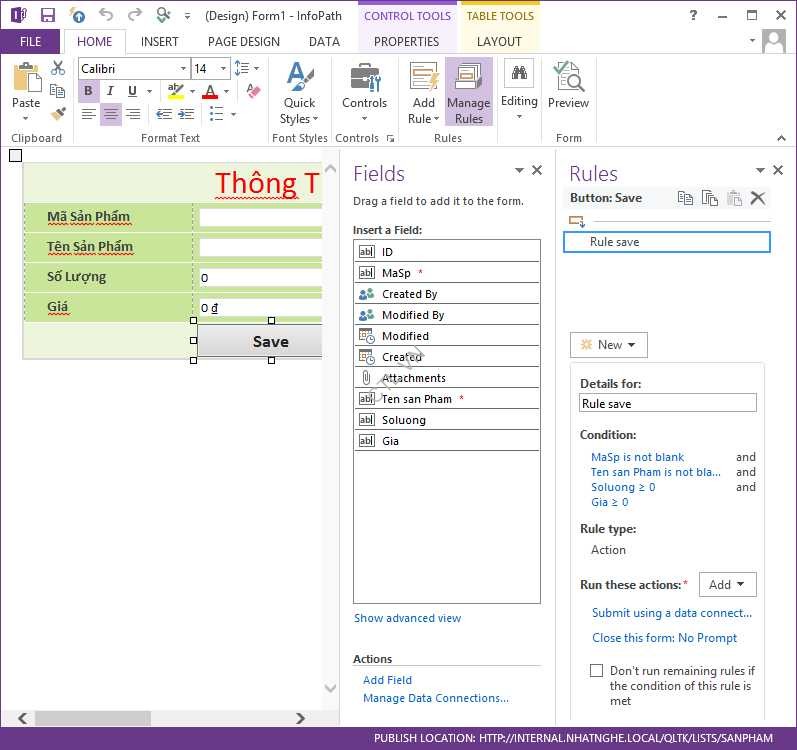The height and width of the screenshot is (750, 797).
Task: Click the Rule save details text field
Action: point(668,404)
